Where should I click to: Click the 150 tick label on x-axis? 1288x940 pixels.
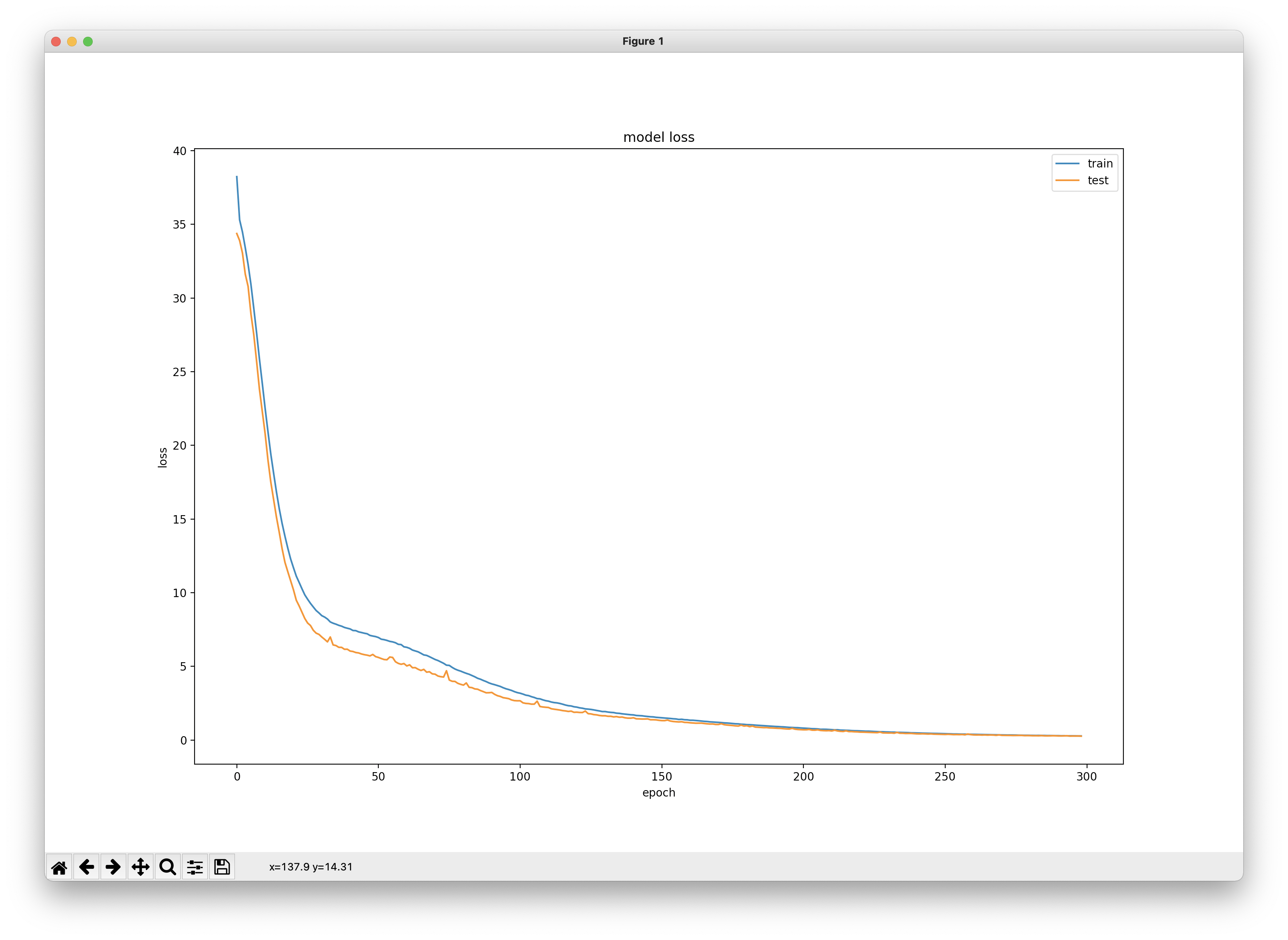pyautogui.click(x=661, y=777)
